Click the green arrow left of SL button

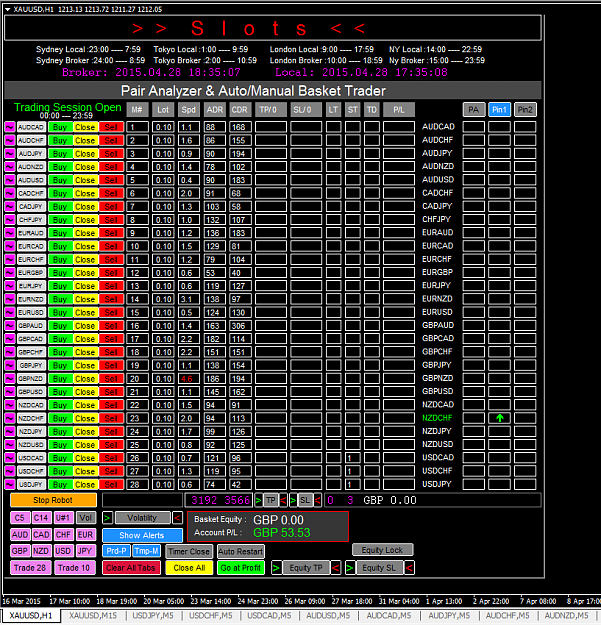[x=293, y=500]
